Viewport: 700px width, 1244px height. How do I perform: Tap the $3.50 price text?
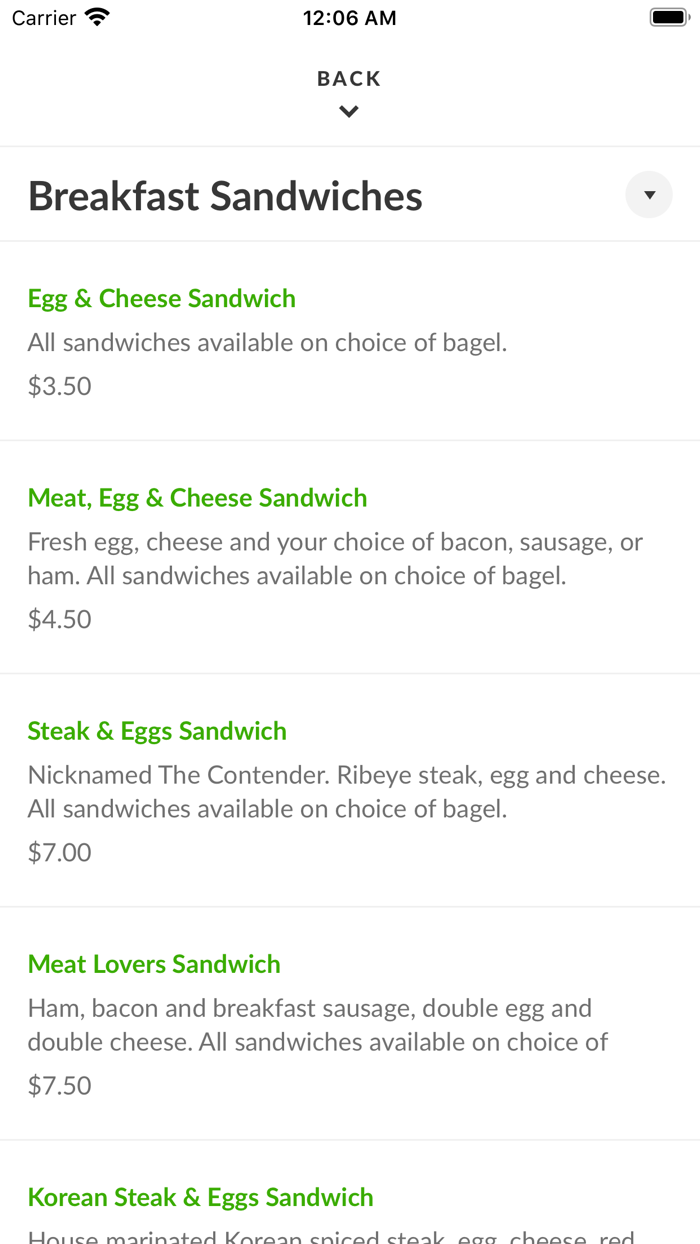click(59, 386)
